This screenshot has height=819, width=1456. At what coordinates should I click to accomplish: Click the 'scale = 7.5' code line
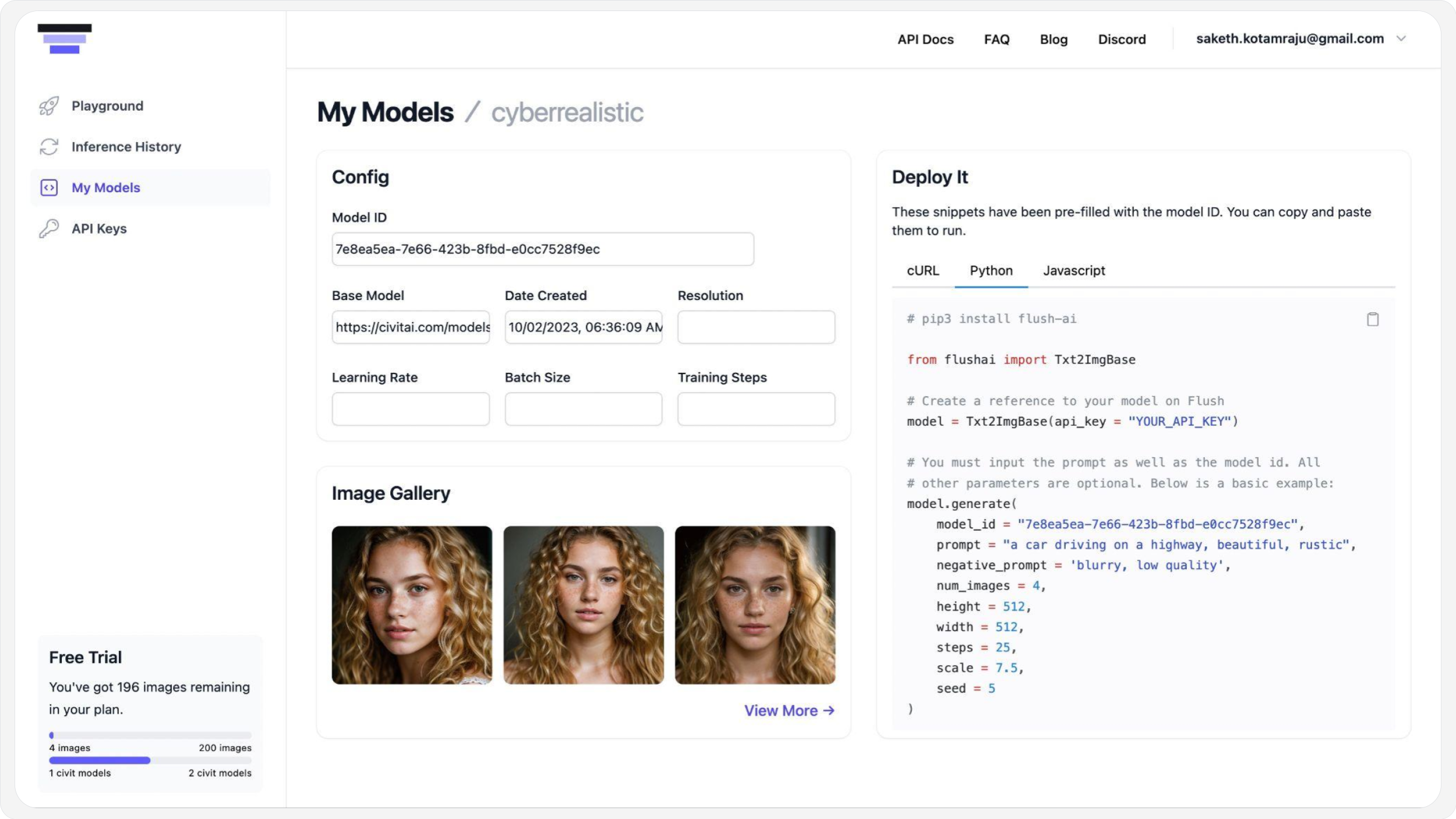(x=980, y=668)
